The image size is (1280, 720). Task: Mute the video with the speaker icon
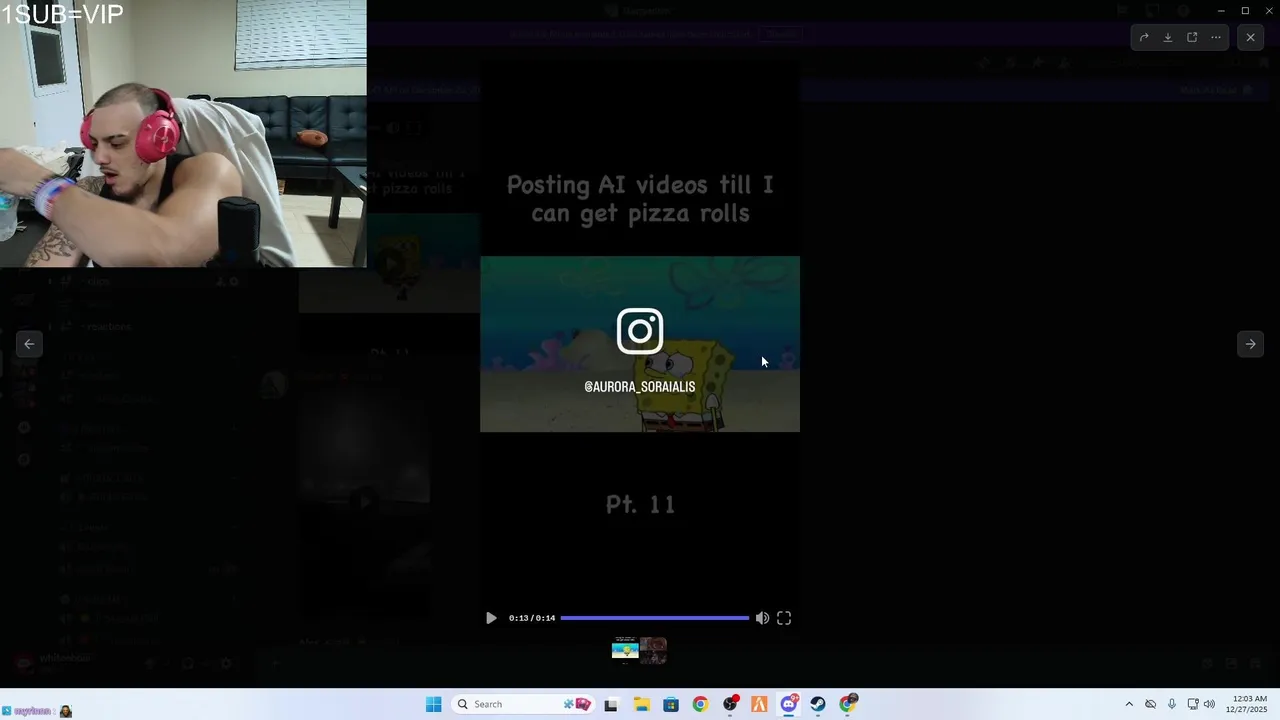(x=762, y=618)
